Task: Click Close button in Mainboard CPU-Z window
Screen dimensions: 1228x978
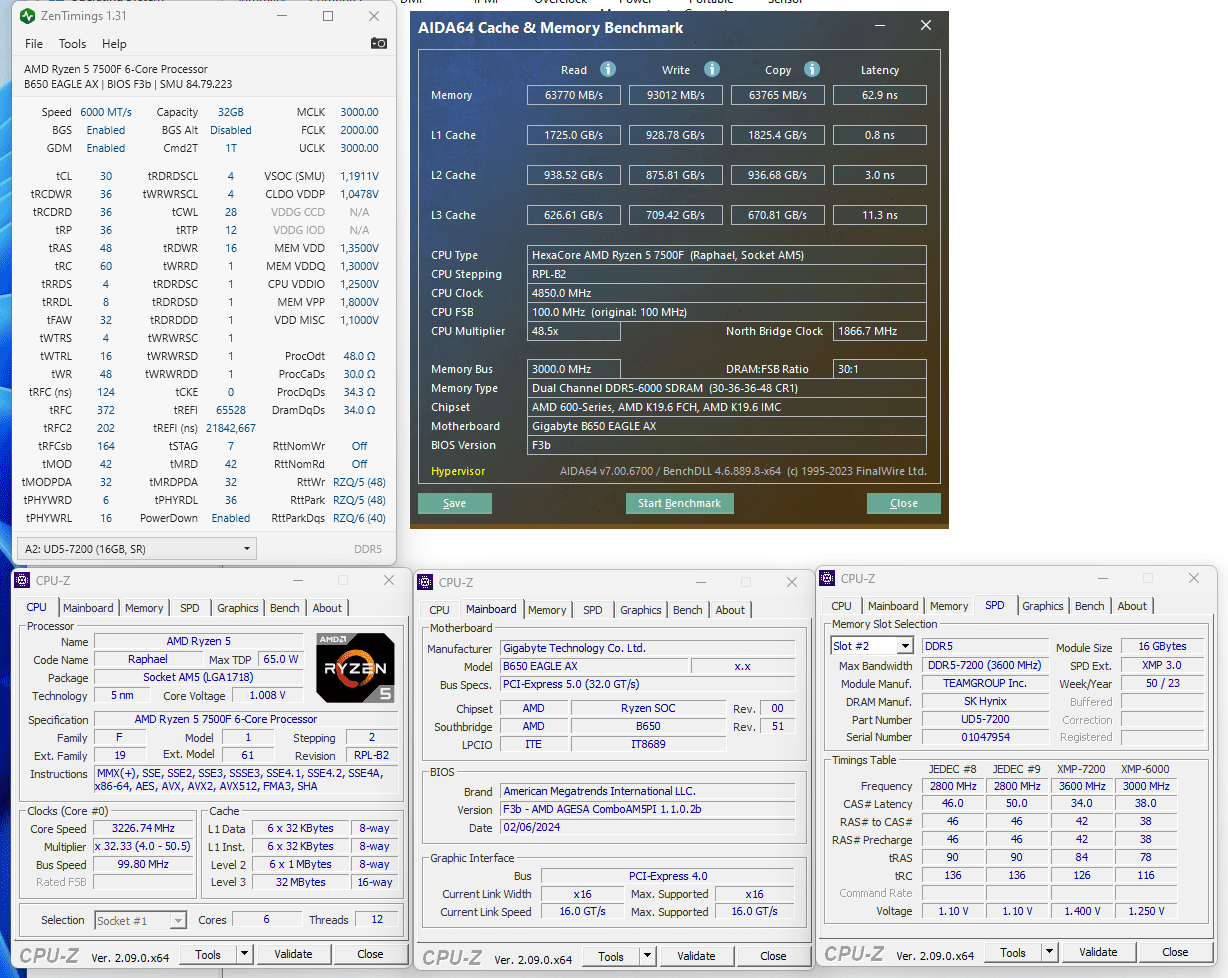Action: pyautogui.click(x=773, y=956)
